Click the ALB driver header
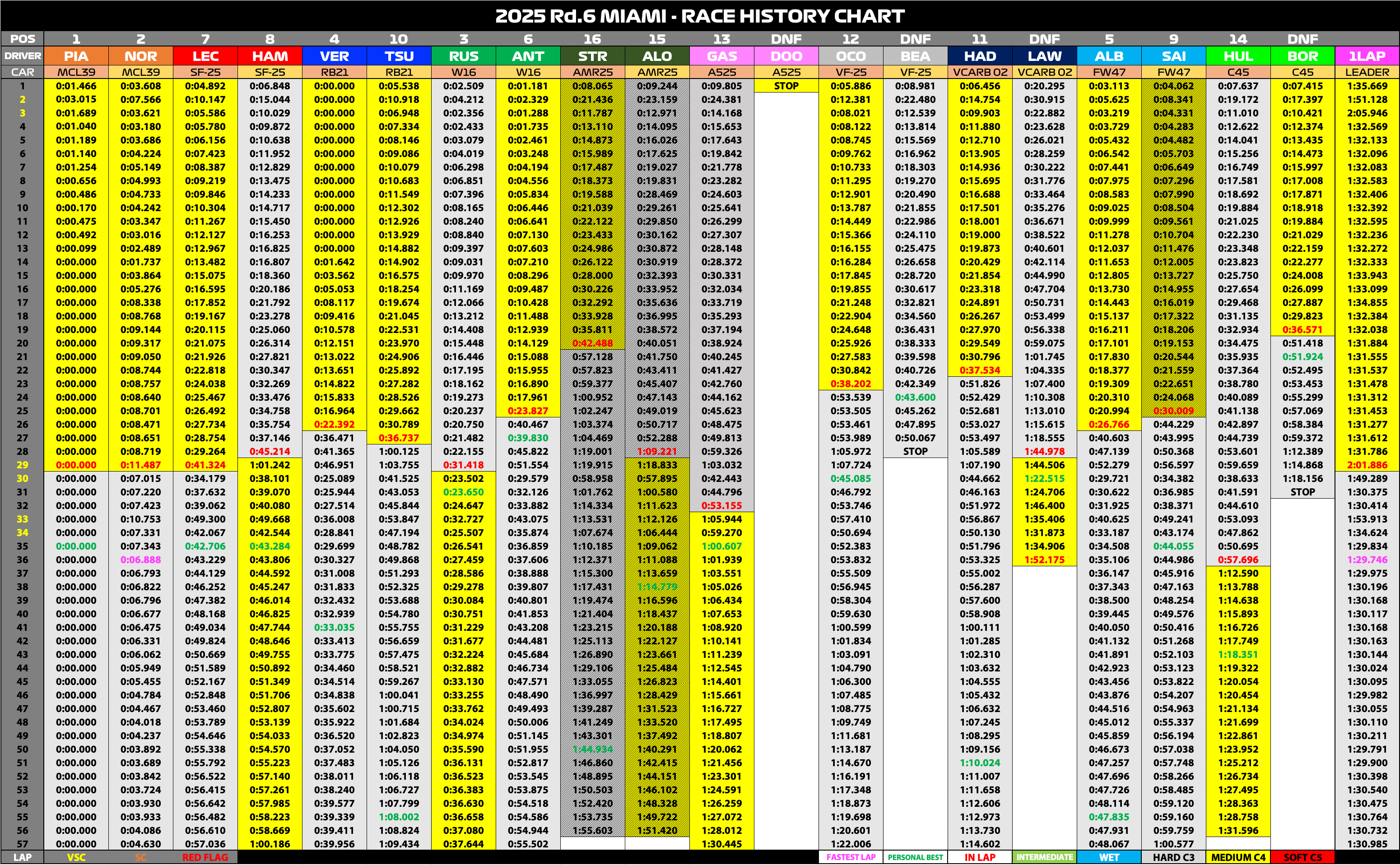Image resolution: width=1400 pixels, height=865 pixels. [1109, 56]
